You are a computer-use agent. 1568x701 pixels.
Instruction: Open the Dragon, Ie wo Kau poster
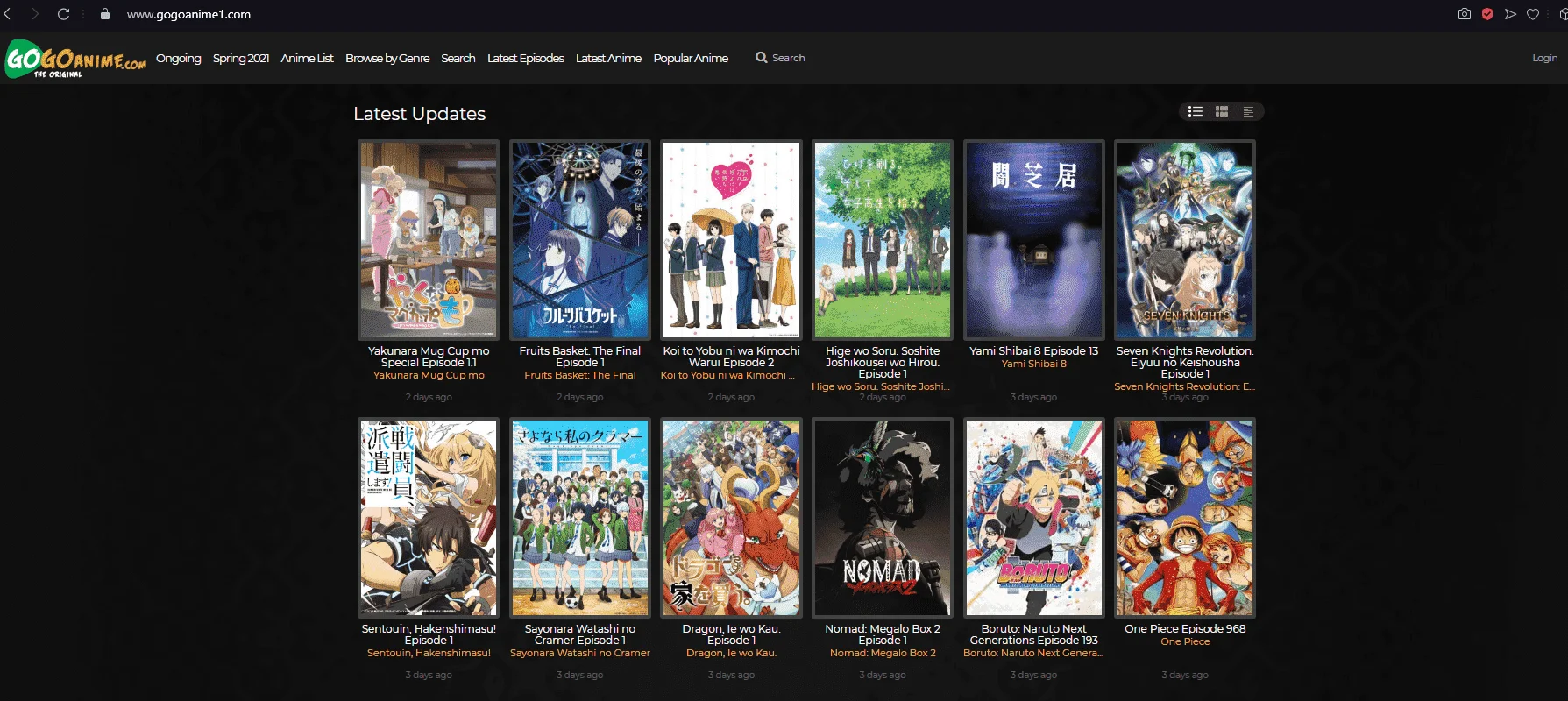pos(731,518)
